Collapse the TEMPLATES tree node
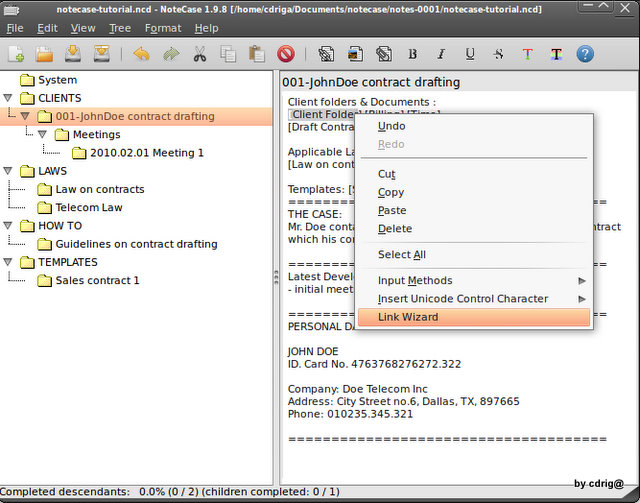 pos(8,262)
